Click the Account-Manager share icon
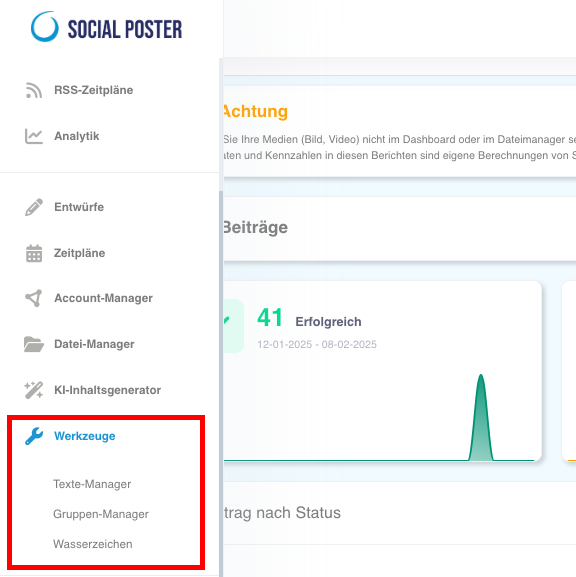The image size is (576, 577). point(33,298)
